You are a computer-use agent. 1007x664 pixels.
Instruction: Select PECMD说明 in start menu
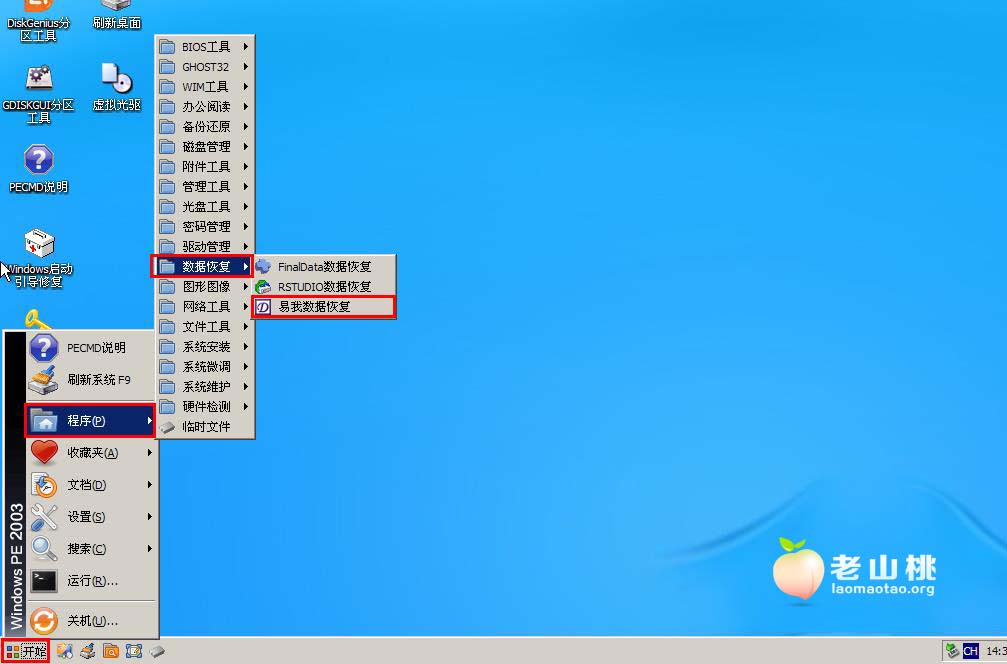pyautogui.click(x=91, y=348)
